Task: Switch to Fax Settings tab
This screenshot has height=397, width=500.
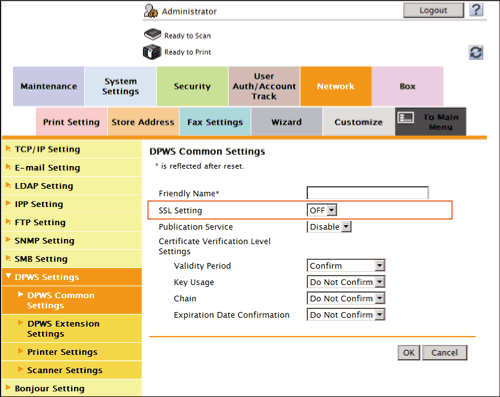Action: 215,122
